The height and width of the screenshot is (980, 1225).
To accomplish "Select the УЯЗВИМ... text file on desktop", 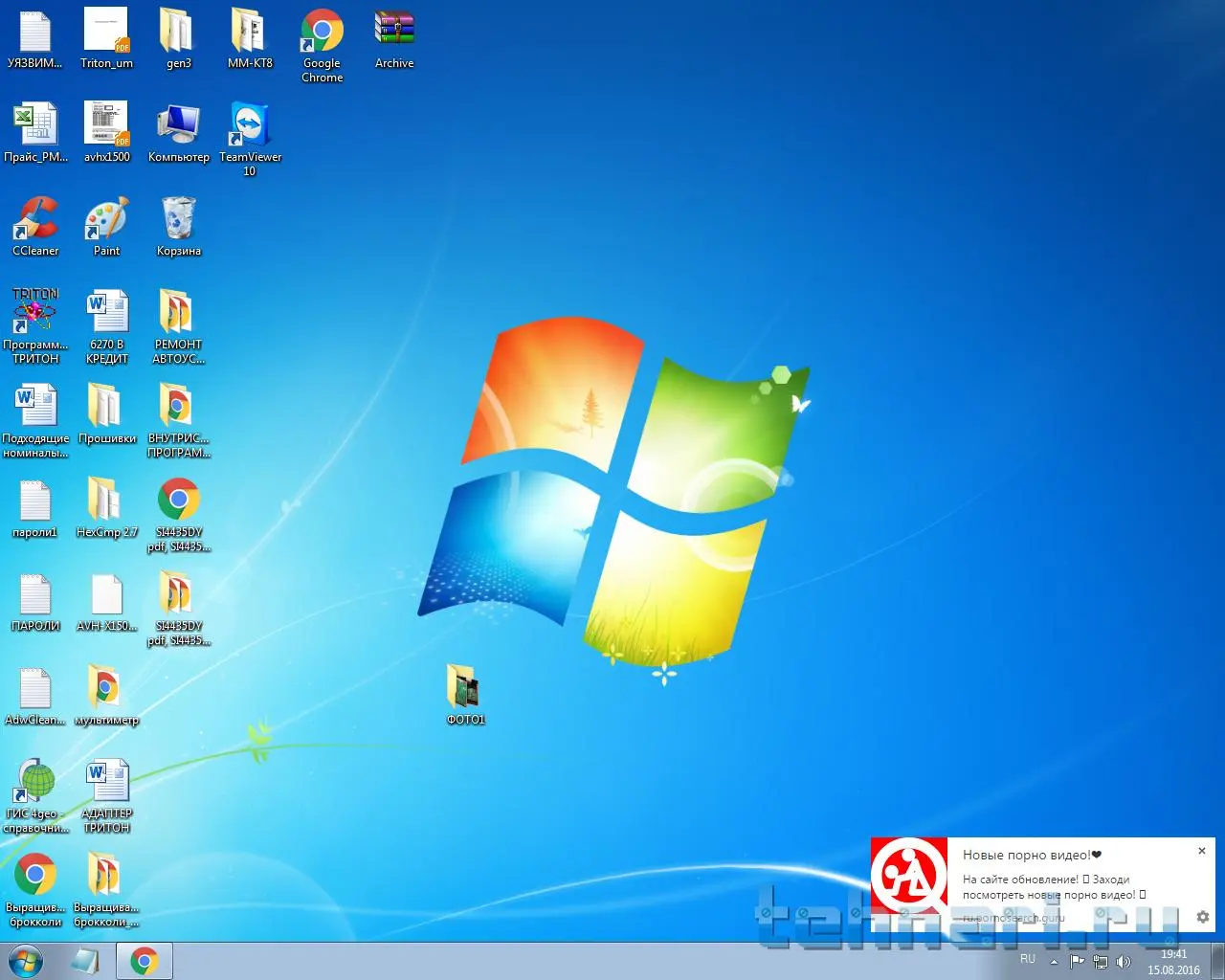I will pos(35,40).
